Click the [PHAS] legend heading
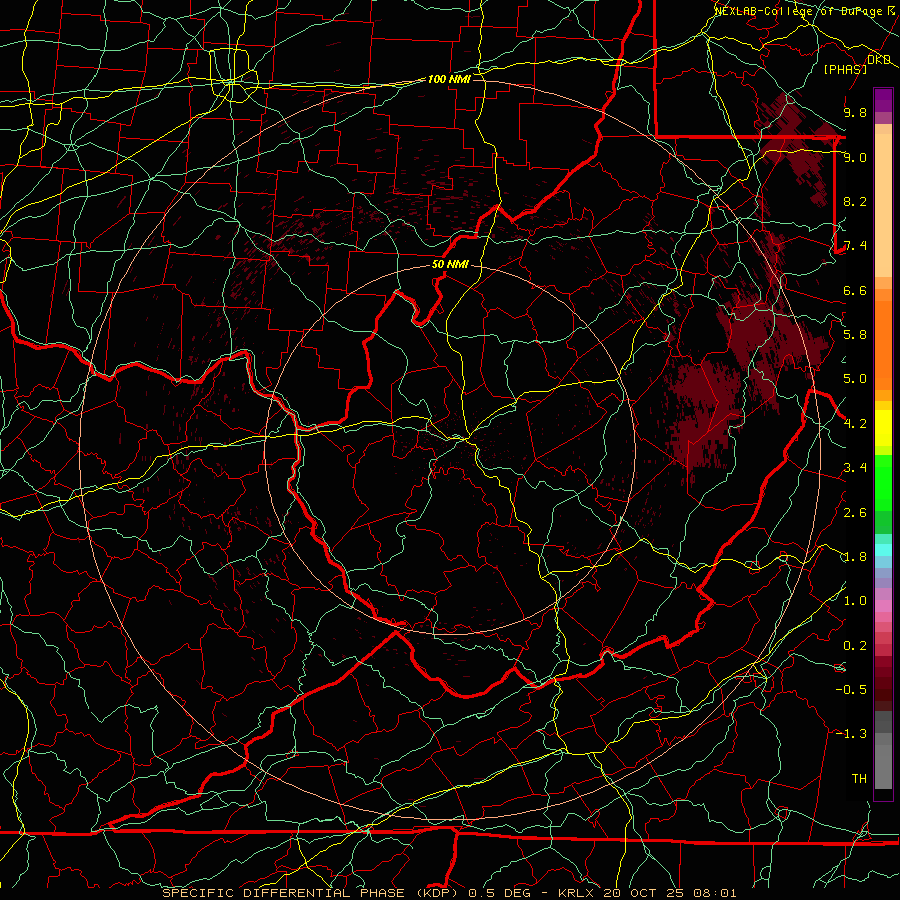The height and width of the screenshot is (900, 900). point(845,70)
